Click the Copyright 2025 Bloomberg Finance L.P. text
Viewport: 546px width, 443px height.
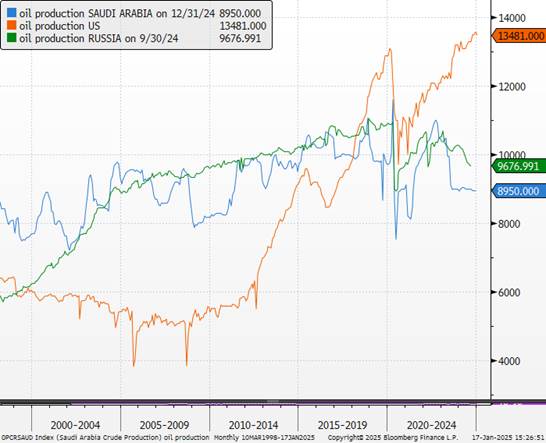393,437
